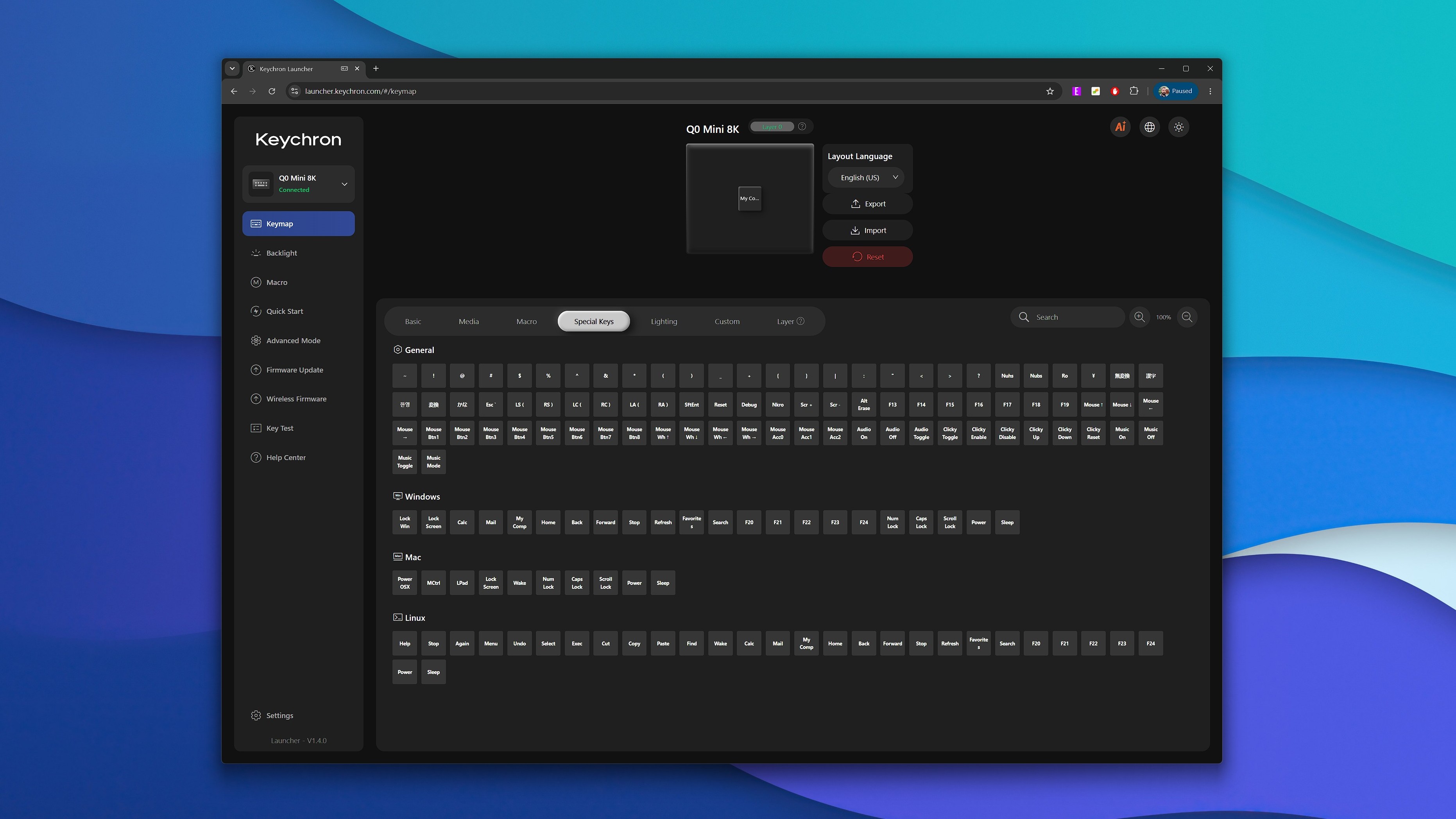Switch to the Custom tab
Viewport: 1456px width, 819px height.
[727, 321]
